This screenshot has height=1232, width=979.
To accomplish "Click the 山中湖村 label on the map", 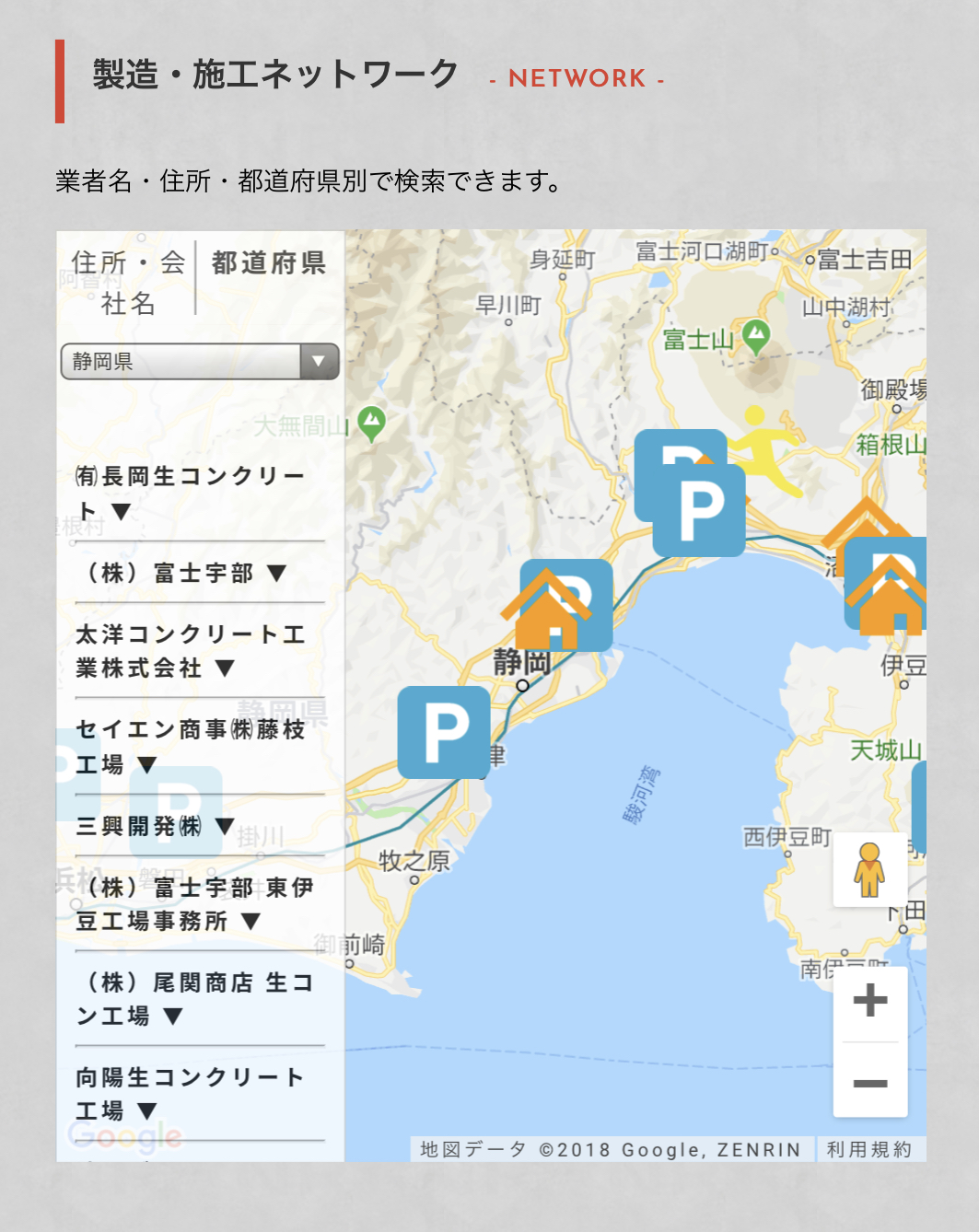I will click(846, 307).
